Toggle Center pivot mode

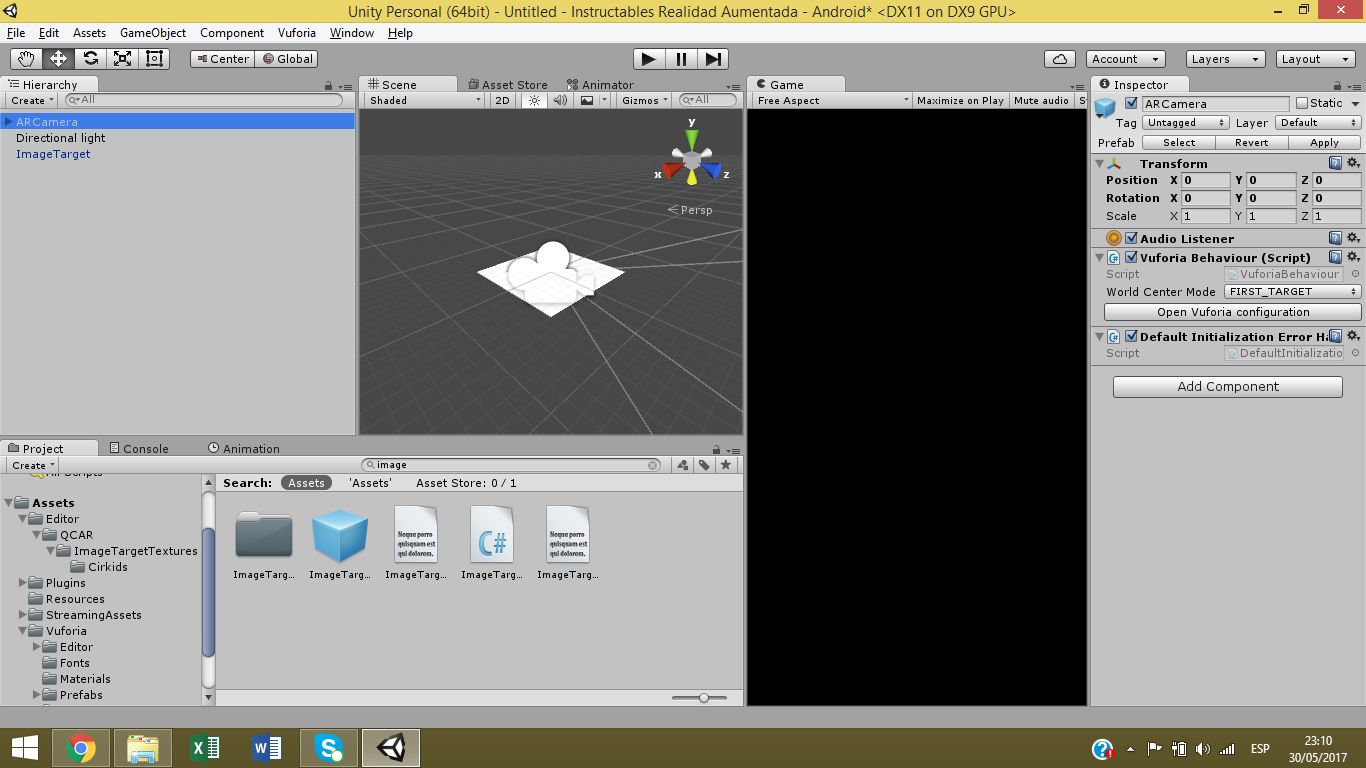pyautogui.click(x=223, y=59)
